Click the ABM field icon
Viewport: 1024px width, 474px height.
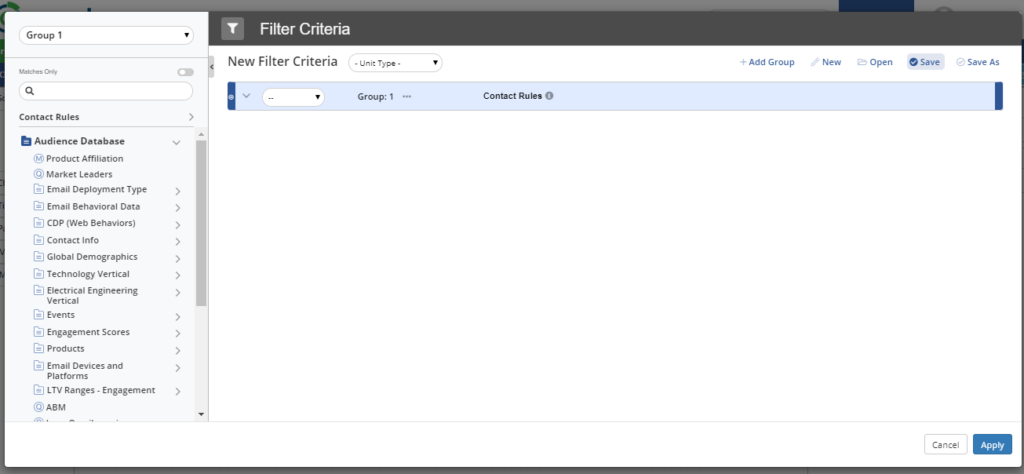pyautogui.click(x=39, y=407)
